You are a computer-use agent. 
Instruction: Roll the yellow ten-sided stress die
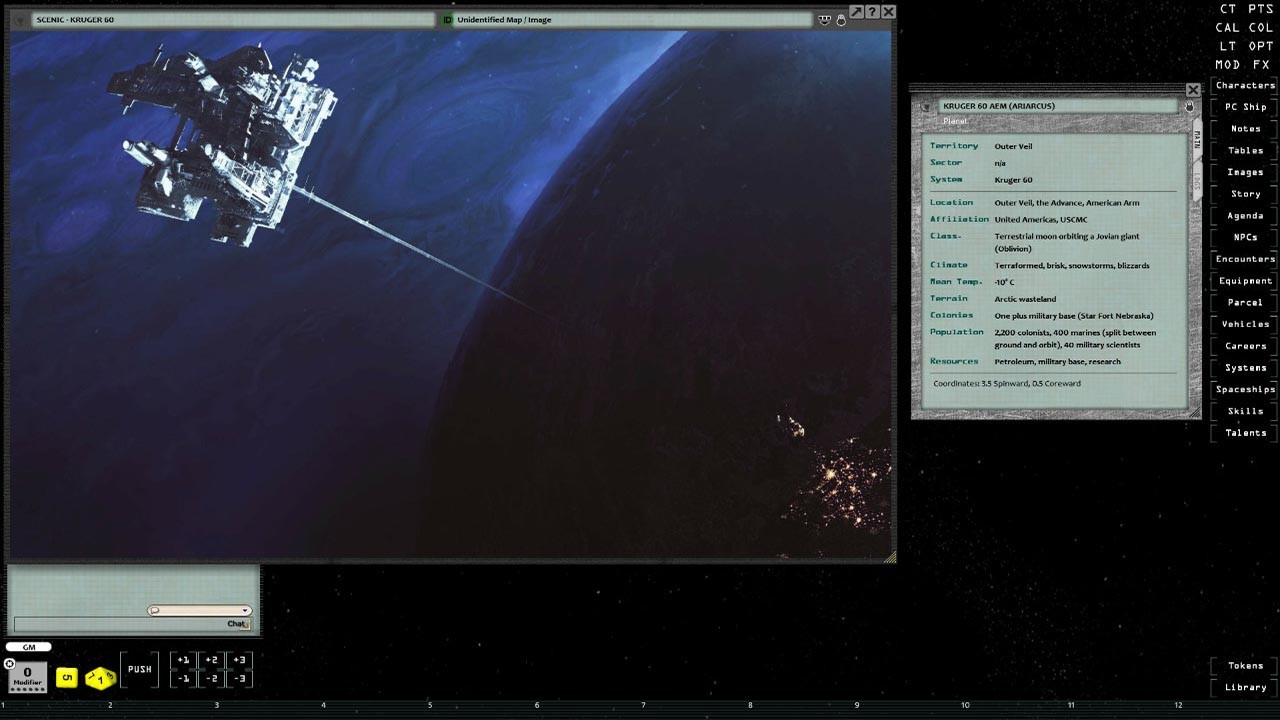click(99, 678)
